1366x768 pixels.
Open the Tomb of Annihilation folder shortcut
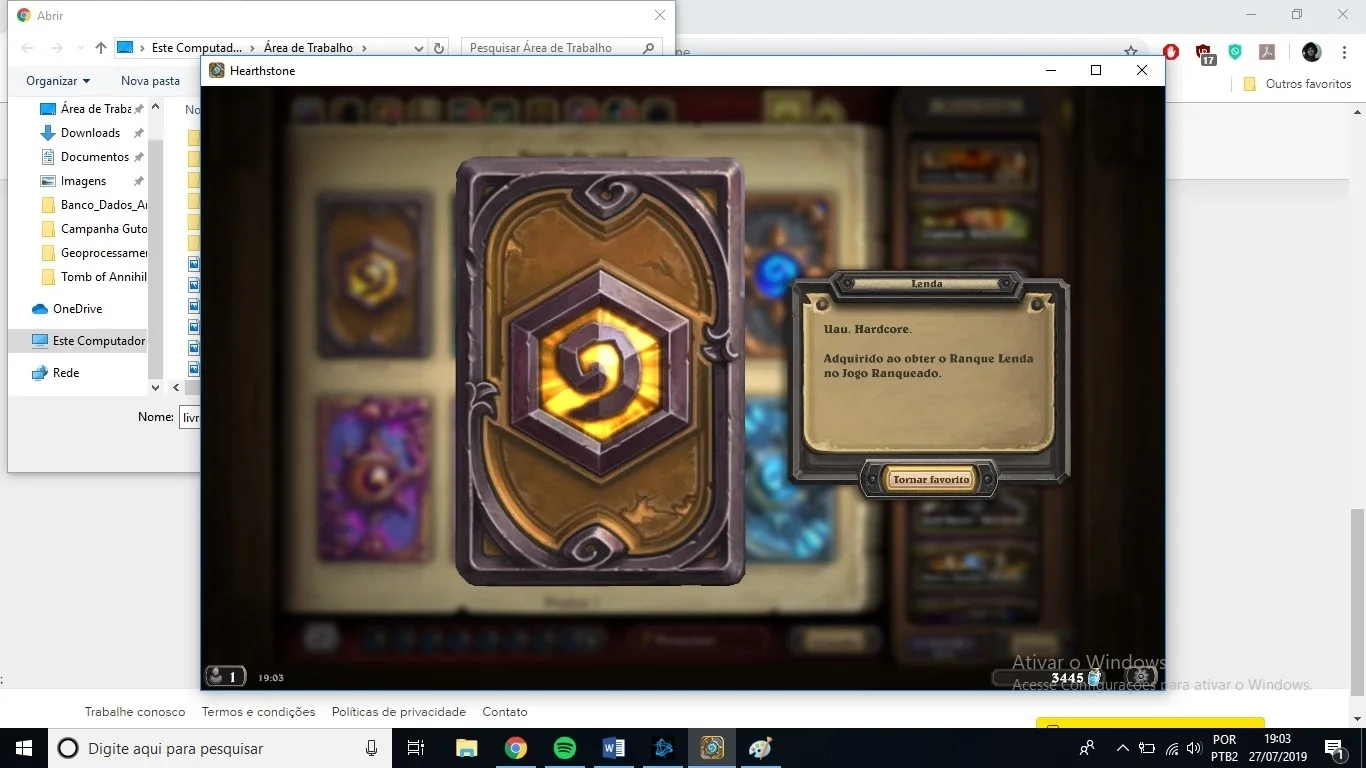click(x=92, y=277)
